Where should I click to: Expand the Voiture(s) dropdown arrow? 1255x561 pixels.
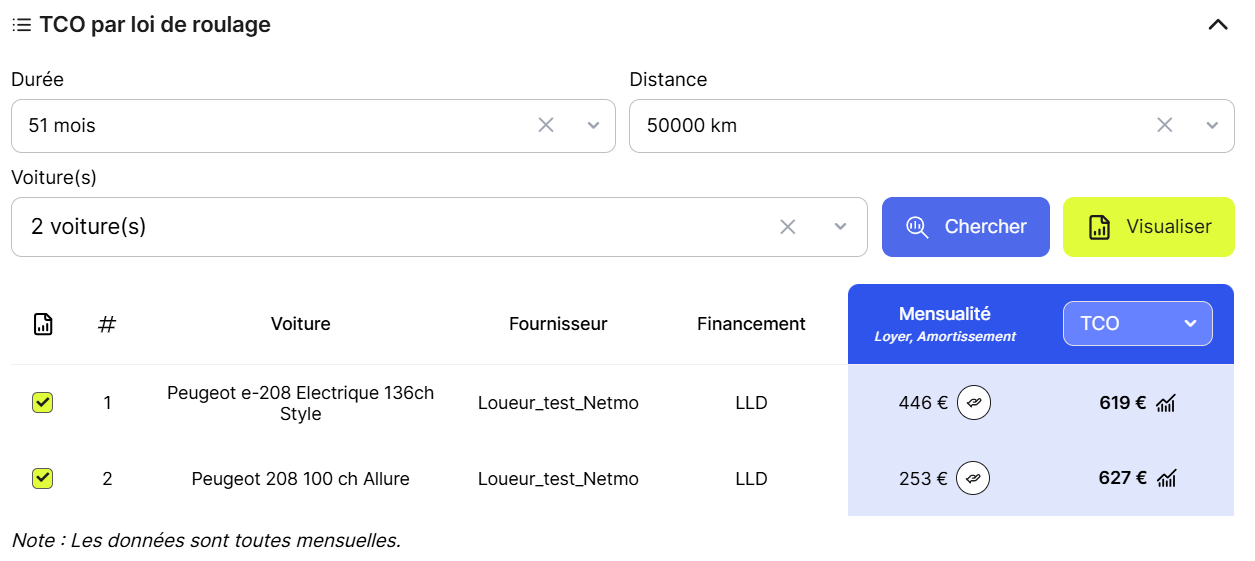coord(840,227)
